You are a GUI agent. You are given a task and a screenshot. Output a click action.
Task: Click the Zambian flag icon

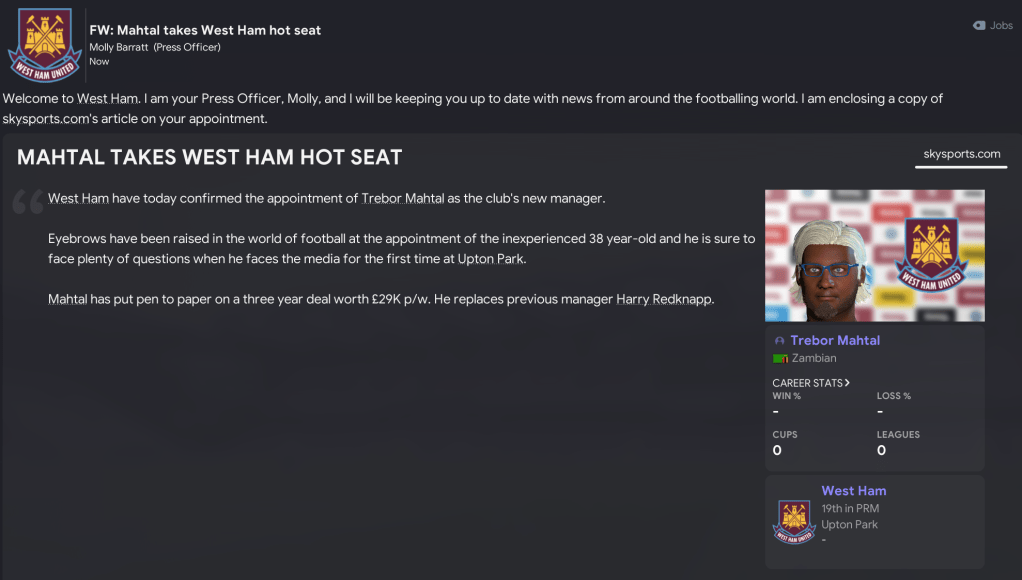point(781,358)
